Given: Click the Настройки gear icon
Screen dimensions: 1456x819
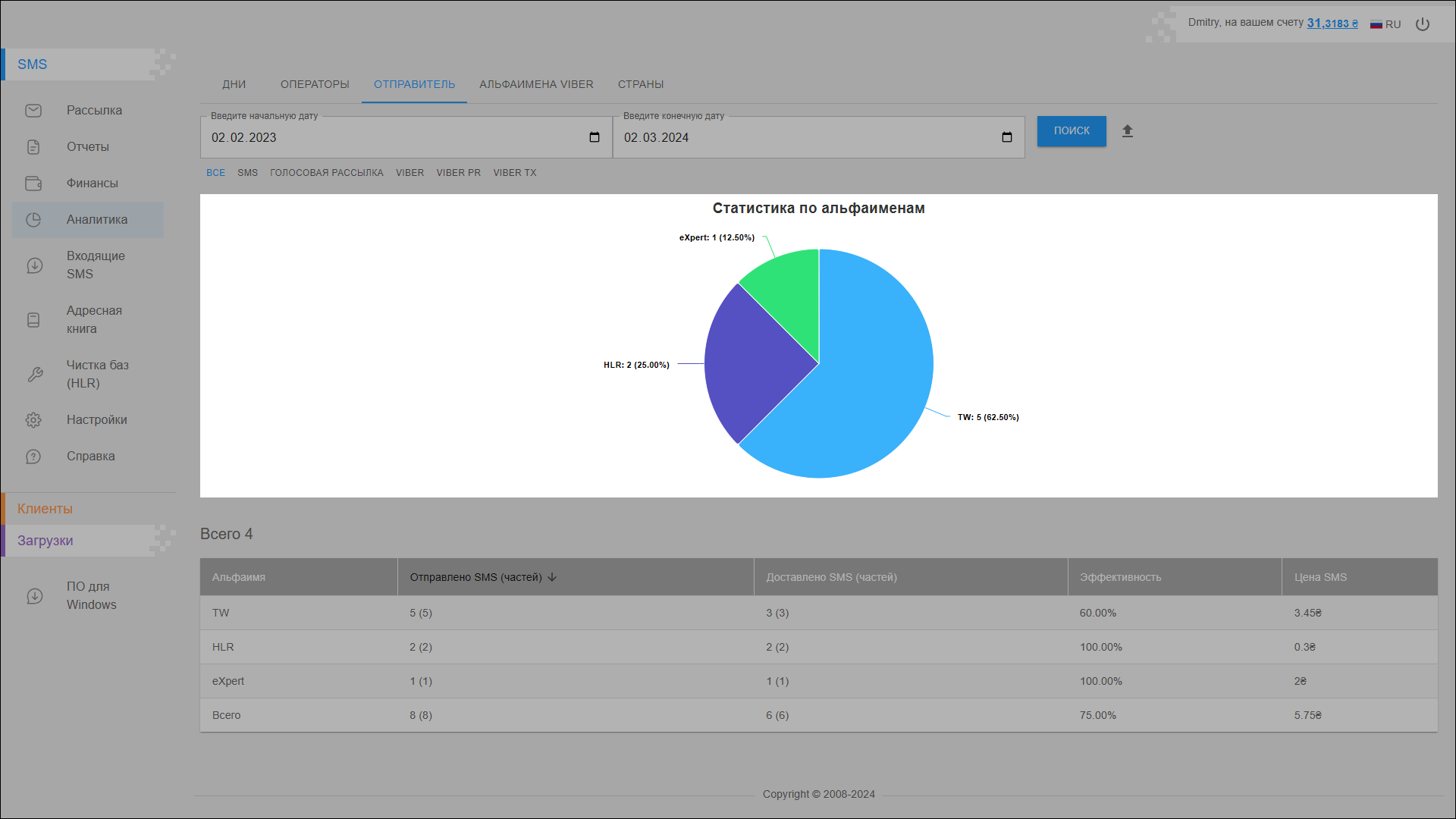Looking at the screenshot, I should [x=33, y=420].
